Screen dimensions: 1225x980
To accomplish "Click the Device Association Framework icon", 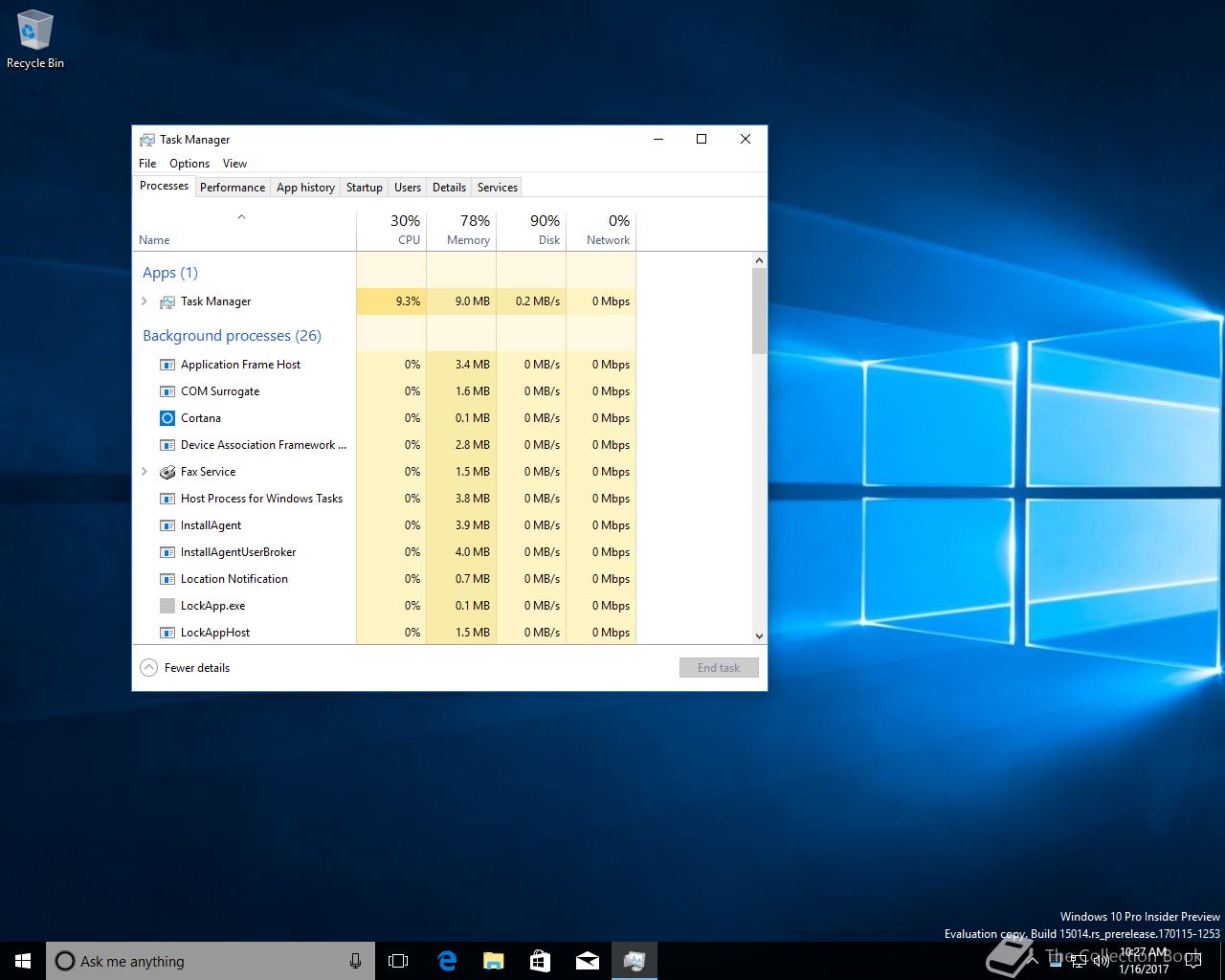I will pos(167,445).
